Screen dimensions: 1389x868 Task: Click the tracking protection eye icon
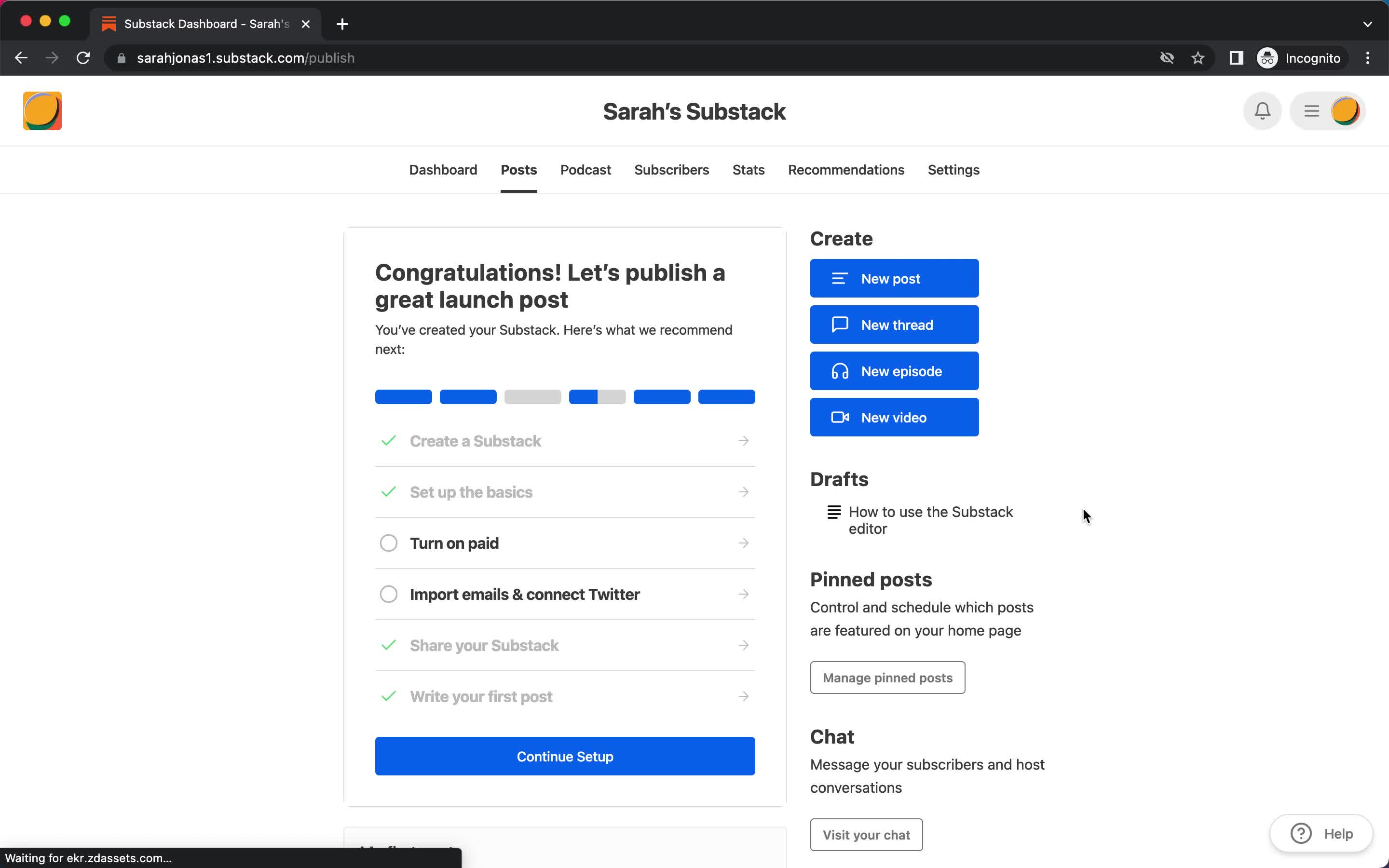(1167, 58)
